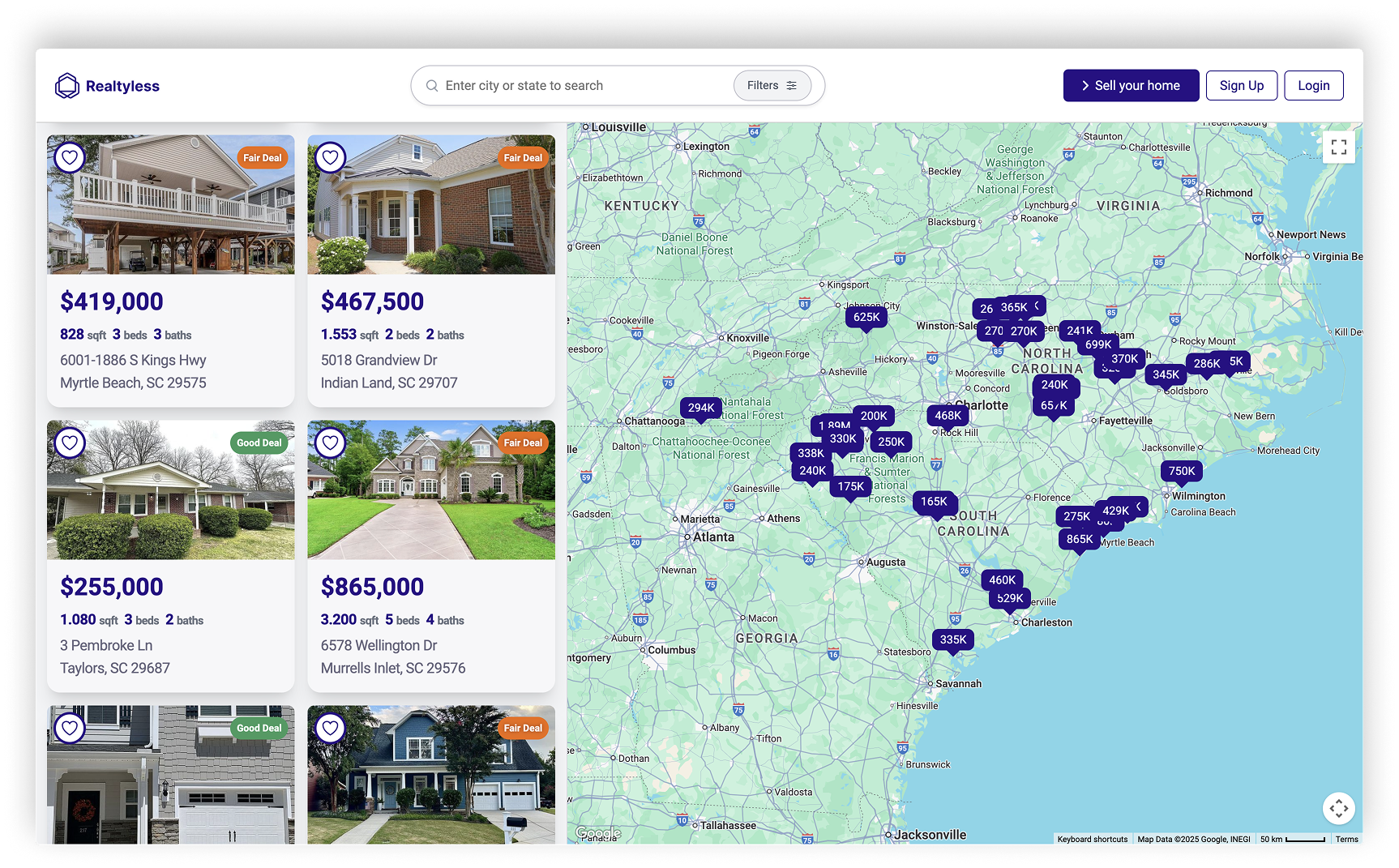
Task: Click the address 3 Pembroke Ln
Action: click(x=106, y=646)
